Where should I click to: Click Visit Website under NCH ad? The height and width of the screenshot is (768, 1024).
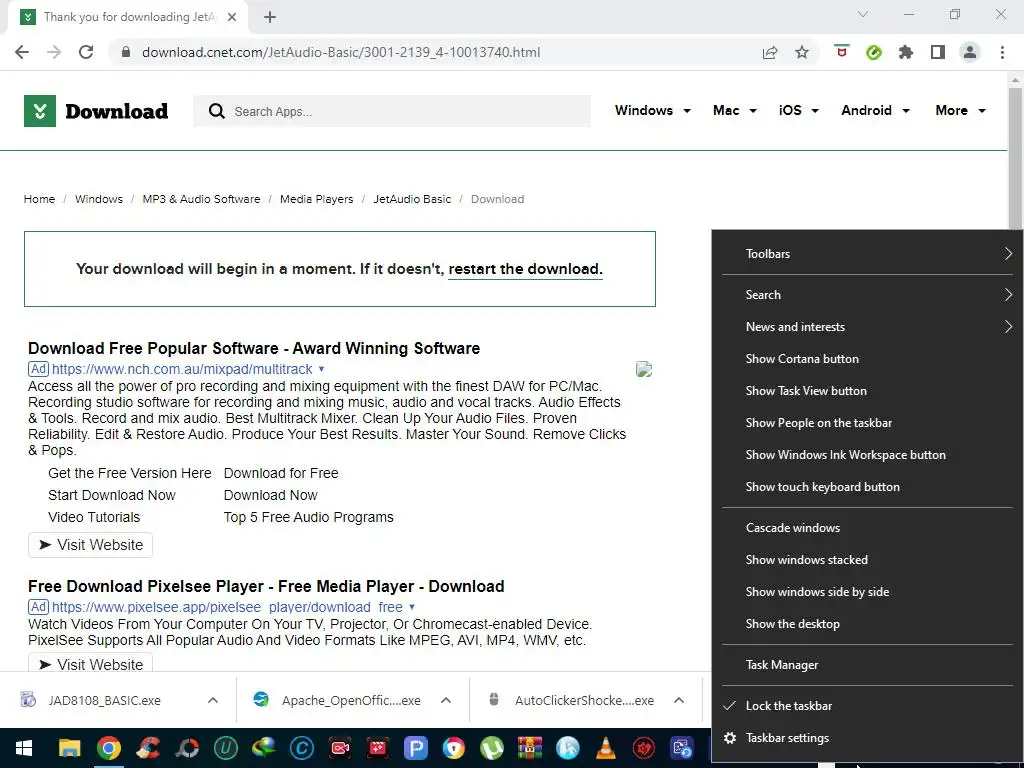(90, 545)
